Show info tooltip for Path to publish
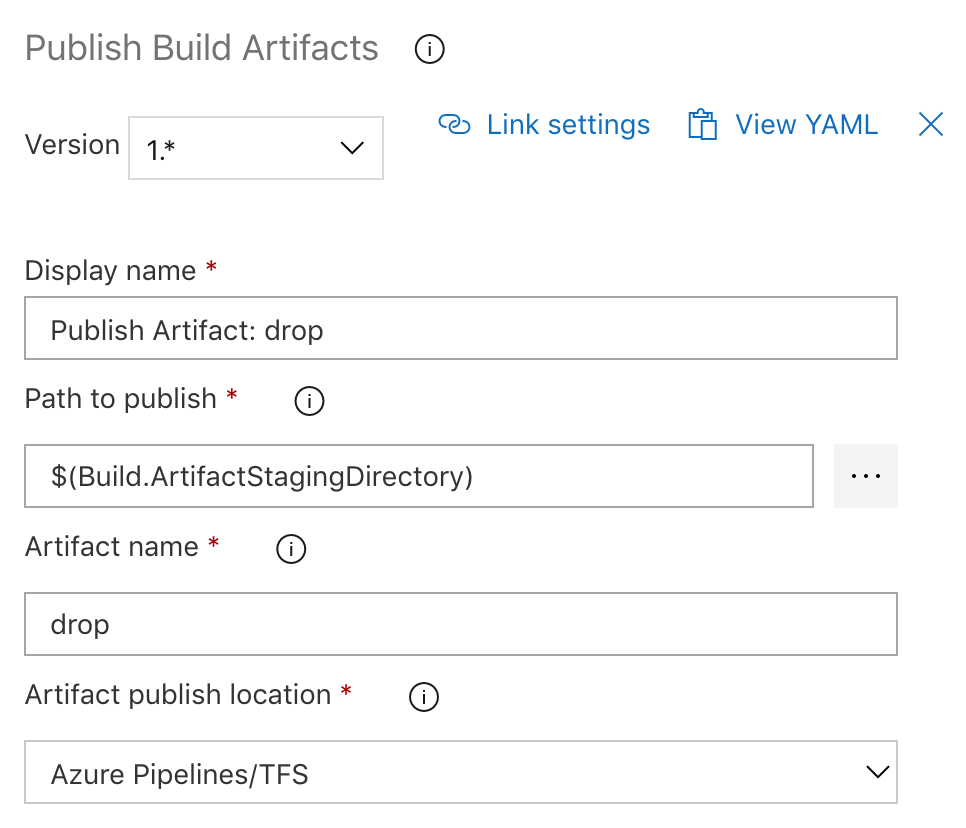The height and width of the screenshot is (828, 966). coord(309,401)
